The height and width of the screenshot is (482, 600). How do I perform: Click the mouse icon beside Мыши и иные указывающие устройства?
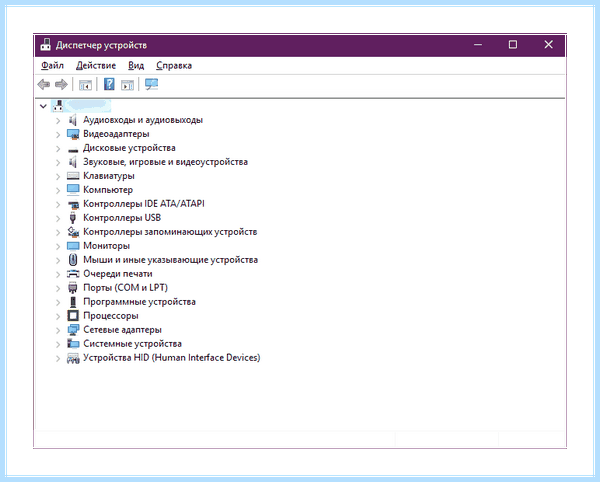pyautogui.click(x=73, y=260)
